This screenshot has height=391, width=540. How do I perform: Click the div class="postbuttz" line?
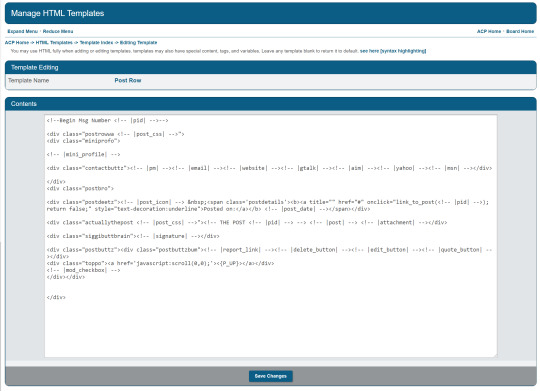click(269, 250)
